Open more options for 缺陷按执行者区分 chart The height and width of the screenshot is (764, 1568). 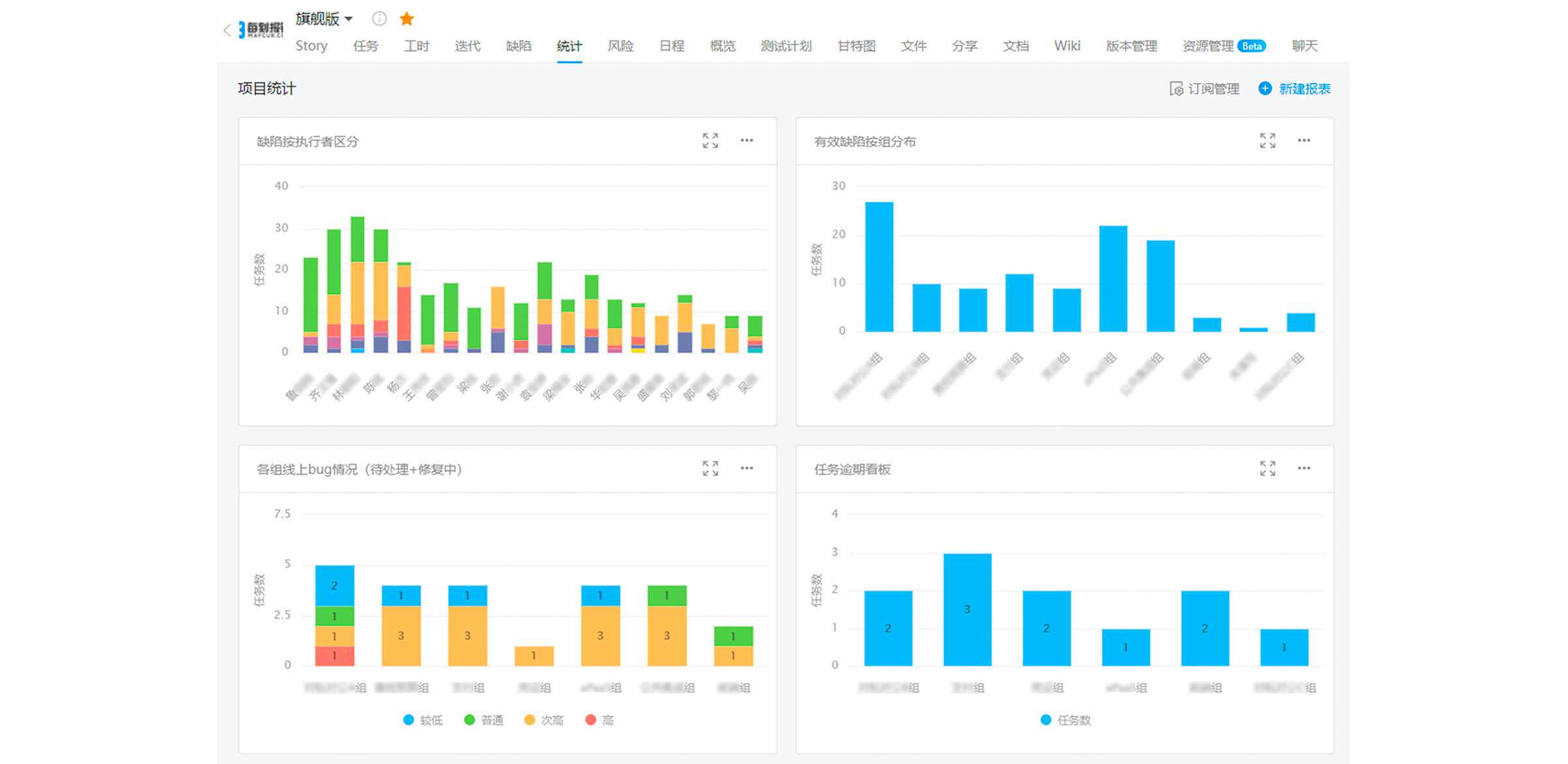tap(747, 140)
